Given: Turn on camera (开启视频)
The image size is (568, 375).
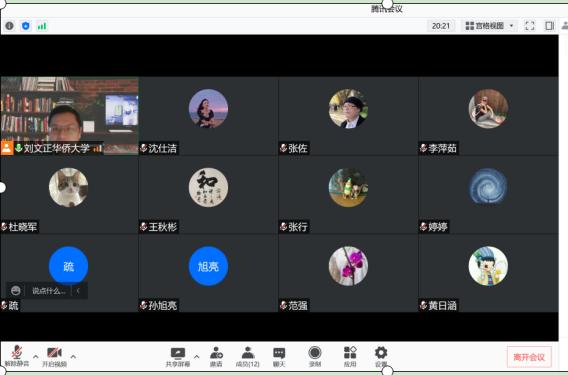Looking at the screenshot, I should pos(54,357).
